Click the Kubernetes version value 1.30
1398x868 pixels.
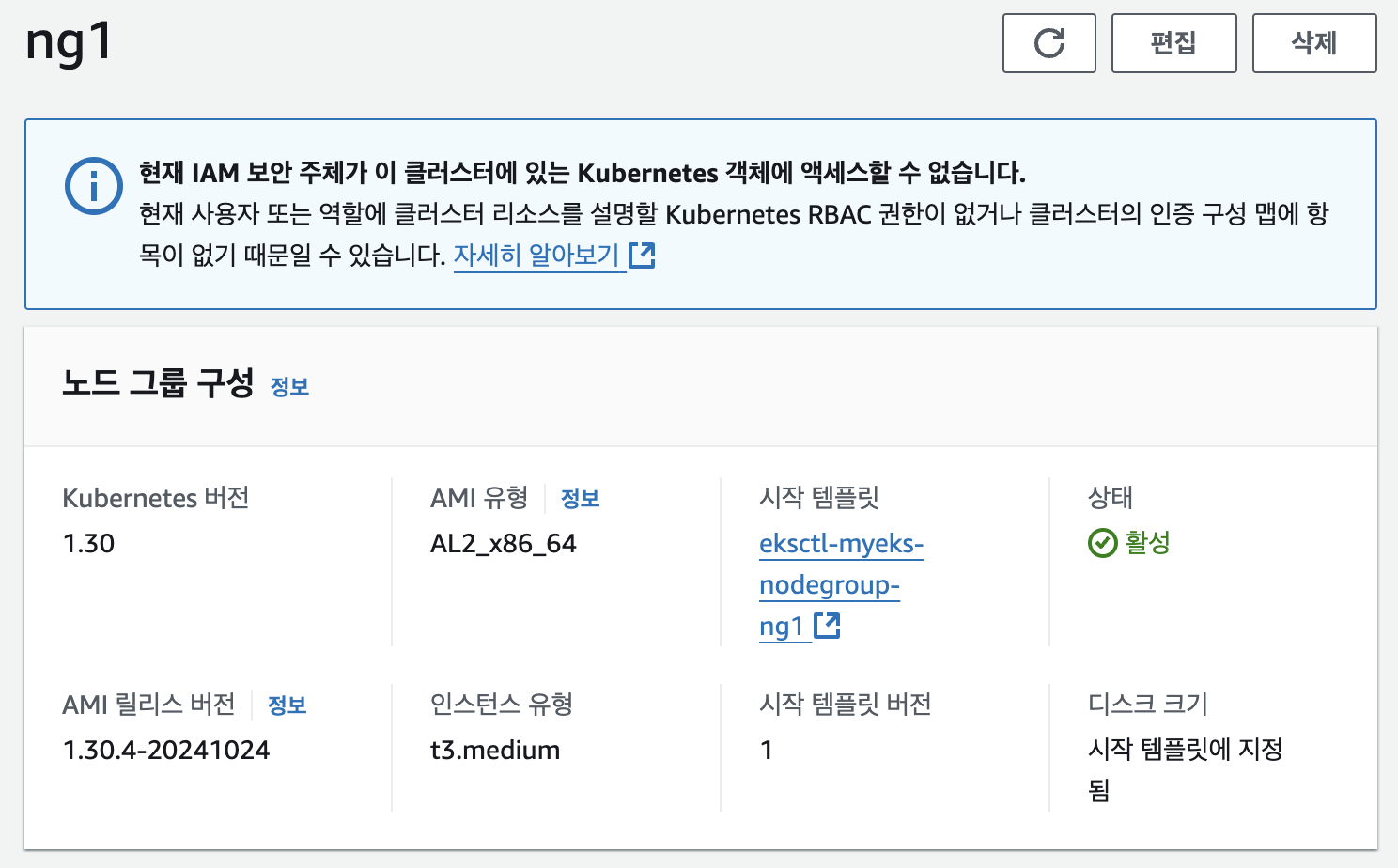click(88, 544)
